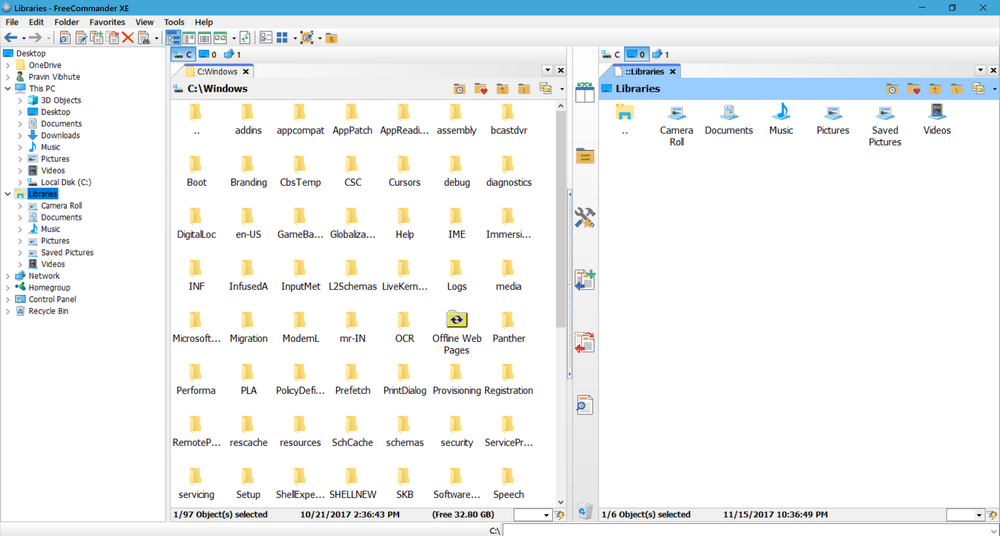Viewport: 1000px width, 536px height.
Task: Swap panels using splitter top icon
Action: coord(585,93)
